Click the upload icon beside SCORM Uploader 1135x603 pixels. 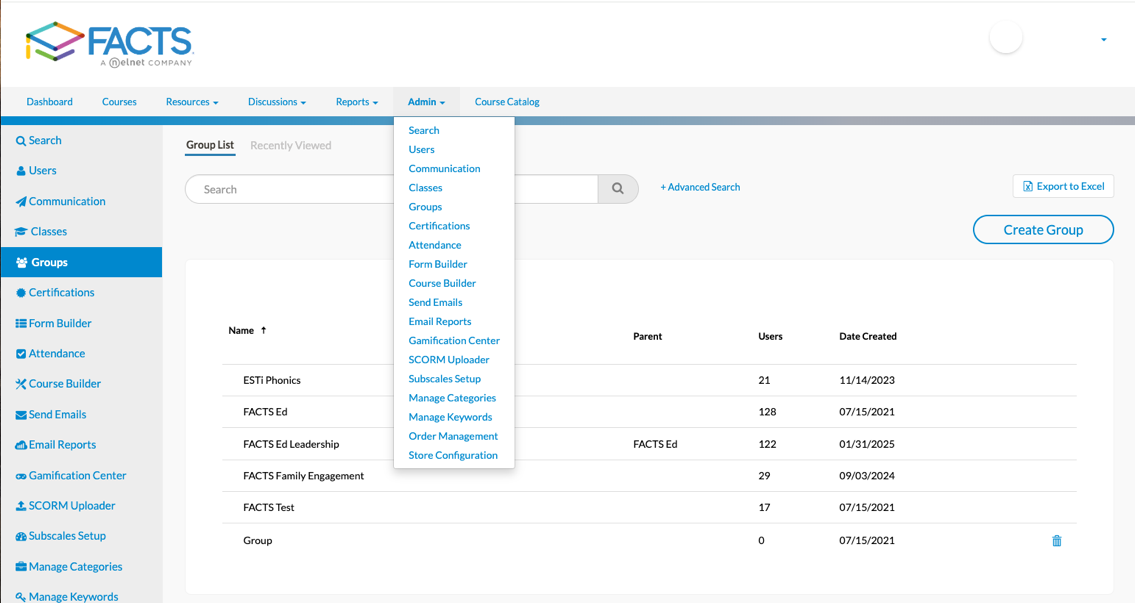pyautogui.click(x=21, y=506)
